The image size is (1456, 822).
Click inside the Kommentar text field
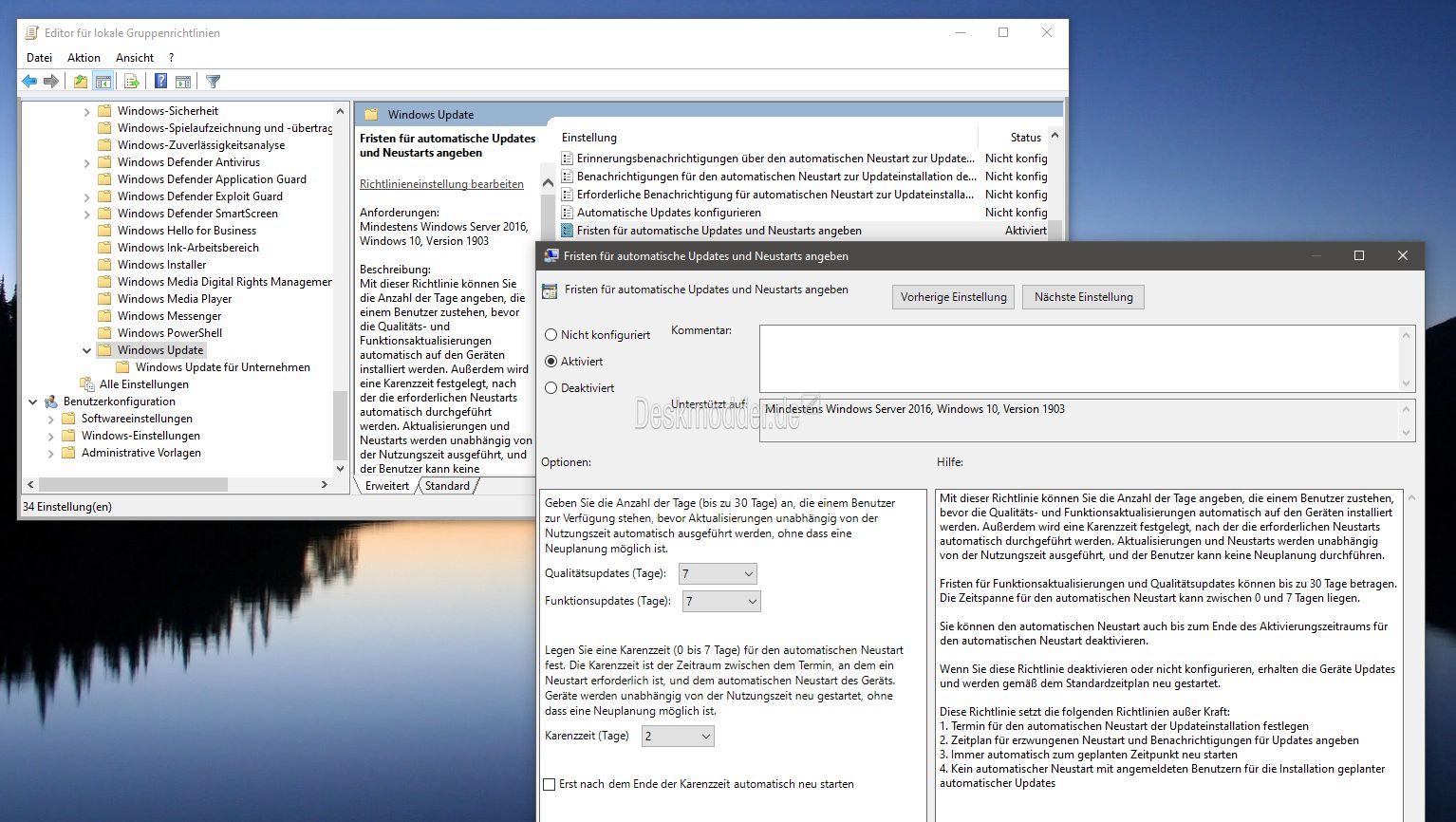(x=1079, y=358)
